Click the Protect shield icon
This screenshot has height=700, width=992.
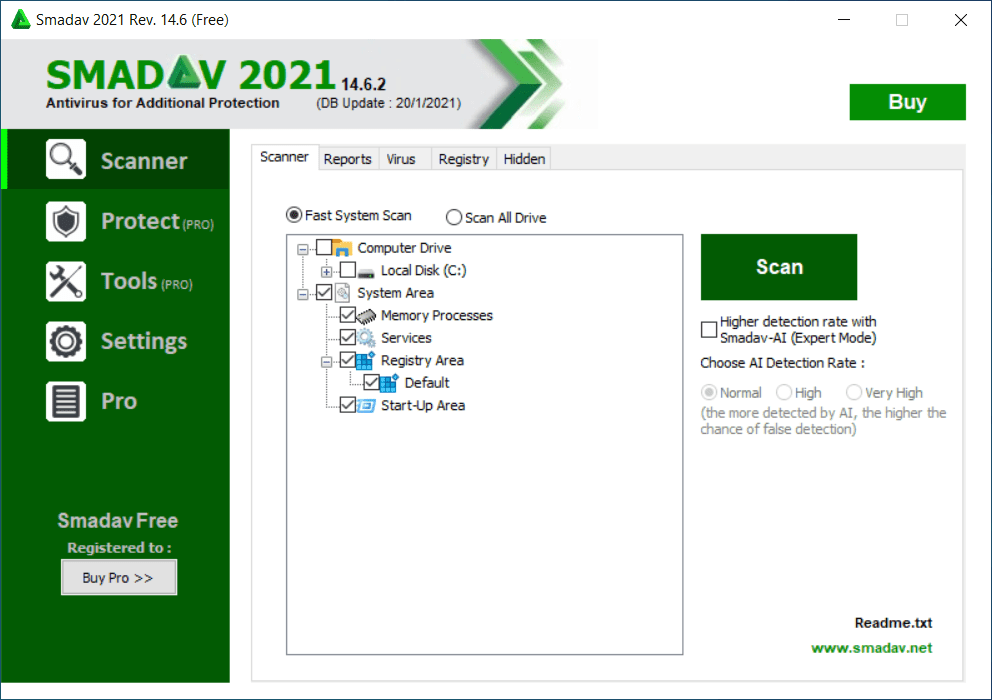[x=66, y=221]
